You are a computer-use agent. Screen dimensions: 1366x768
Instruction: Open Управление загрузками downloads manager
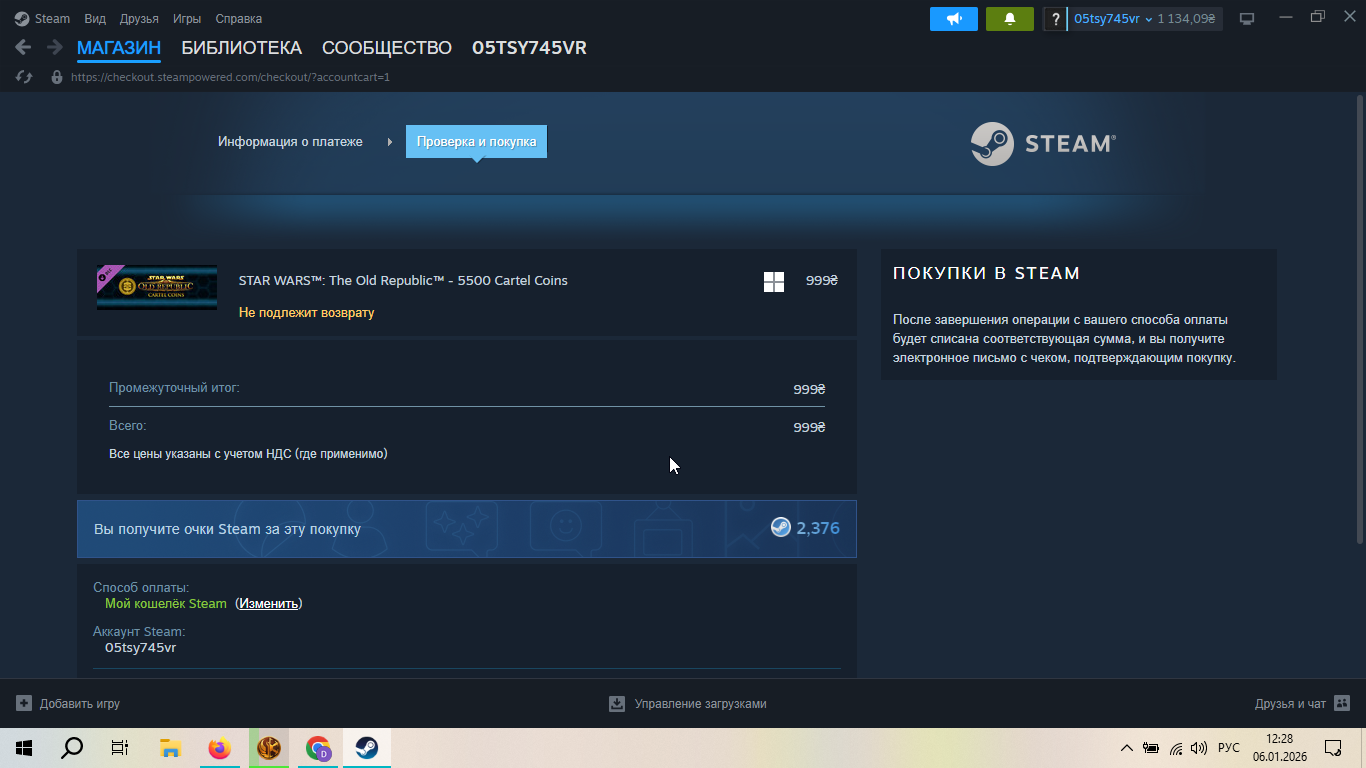click(x=688, y=704)
